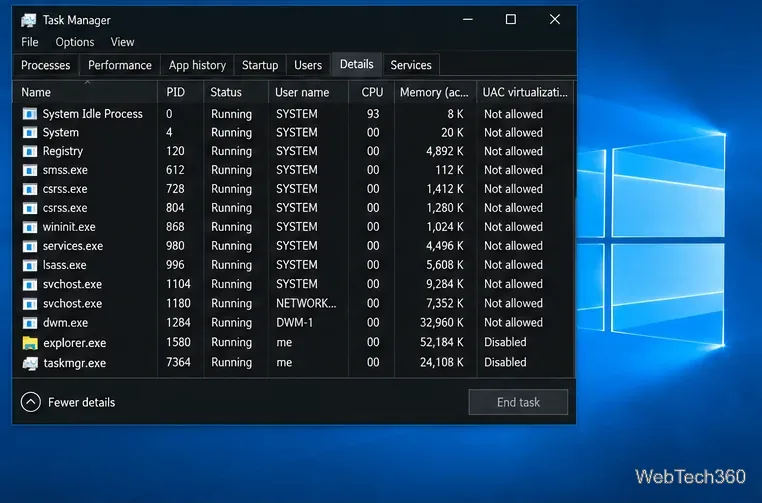Click the lsass.exe process icon
Screen dimensions: 762x503
click(30, 265)
